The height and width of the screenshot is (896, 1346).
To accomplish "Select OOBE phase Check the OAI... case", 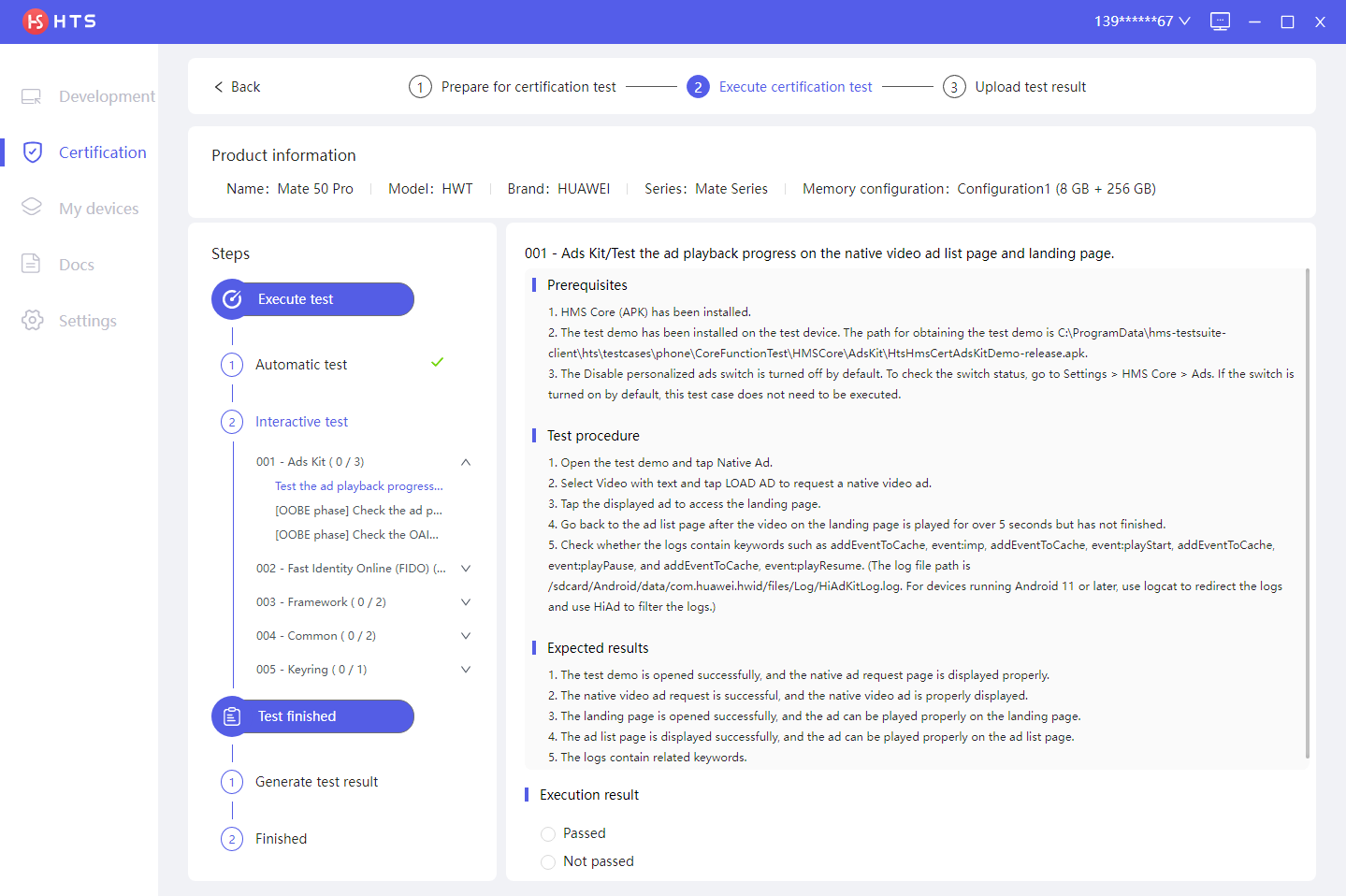I will pos(356,535).
